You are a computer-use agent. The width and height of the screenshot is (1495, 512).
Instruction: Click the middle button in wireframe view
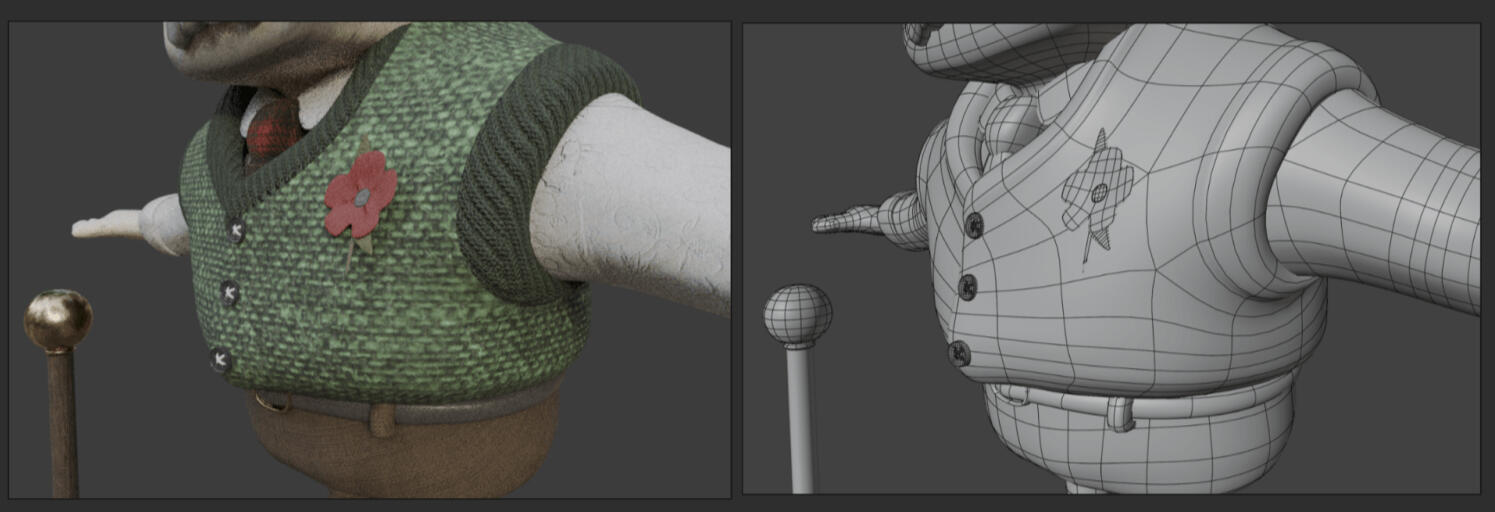967,288
